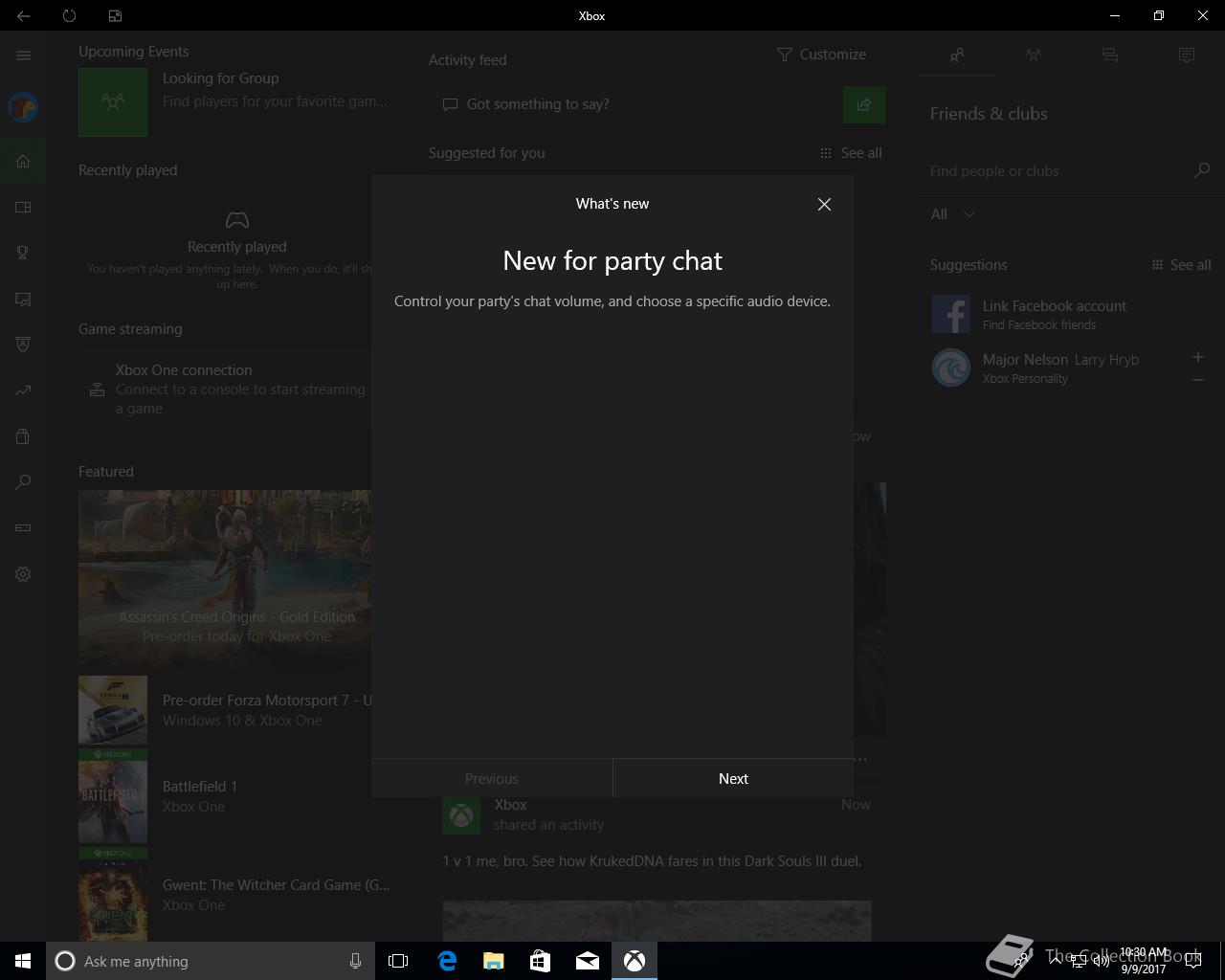The image size is (1225, 980).
Task: Open Link Facebook account suggestion
Action: click(x=1070, y=314)
